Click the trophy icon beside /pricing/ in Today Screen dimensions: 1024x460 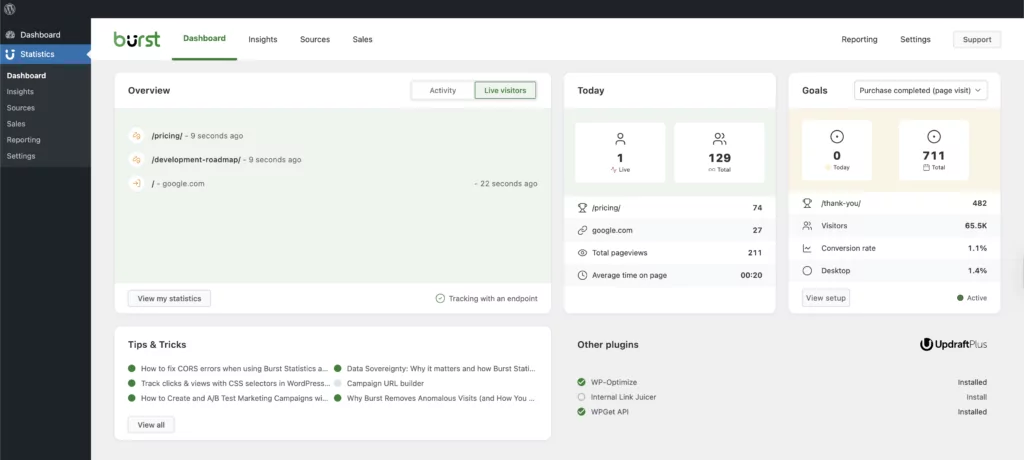click(583, 208)
